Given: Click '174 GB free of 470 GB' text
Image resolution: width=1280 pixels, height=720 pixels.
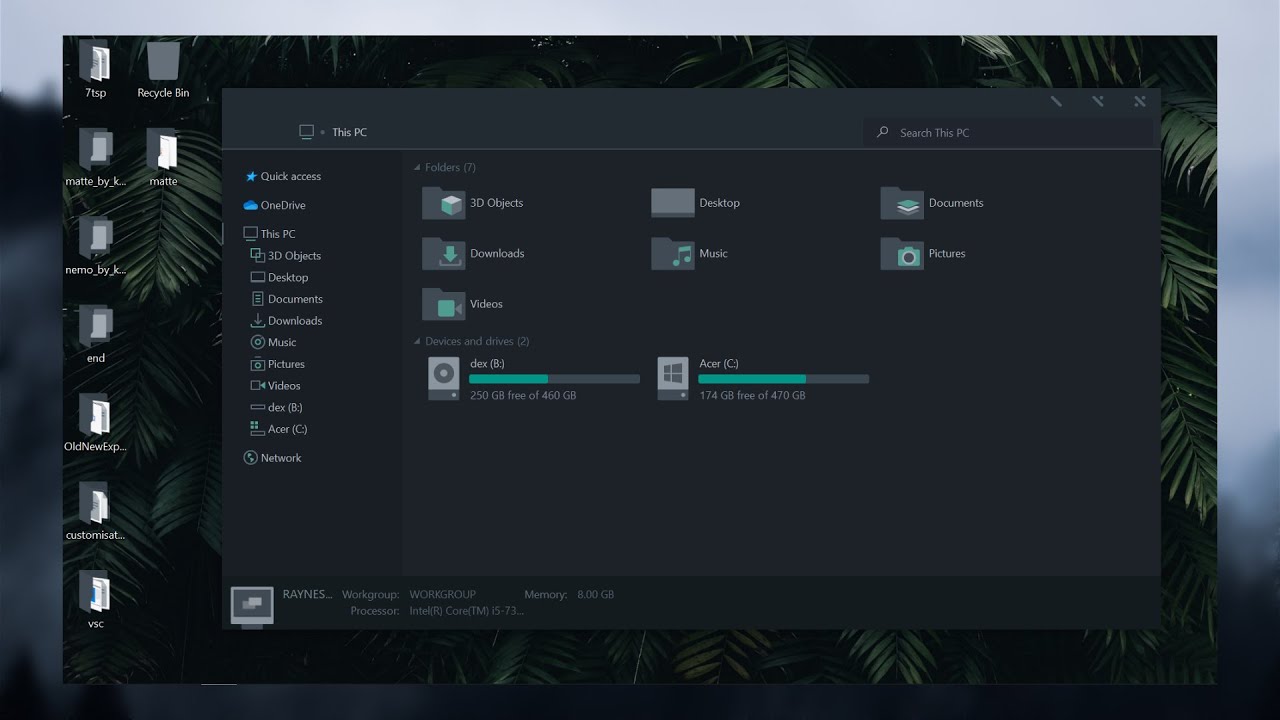Looking at the screenshot, I should point(752,396).
